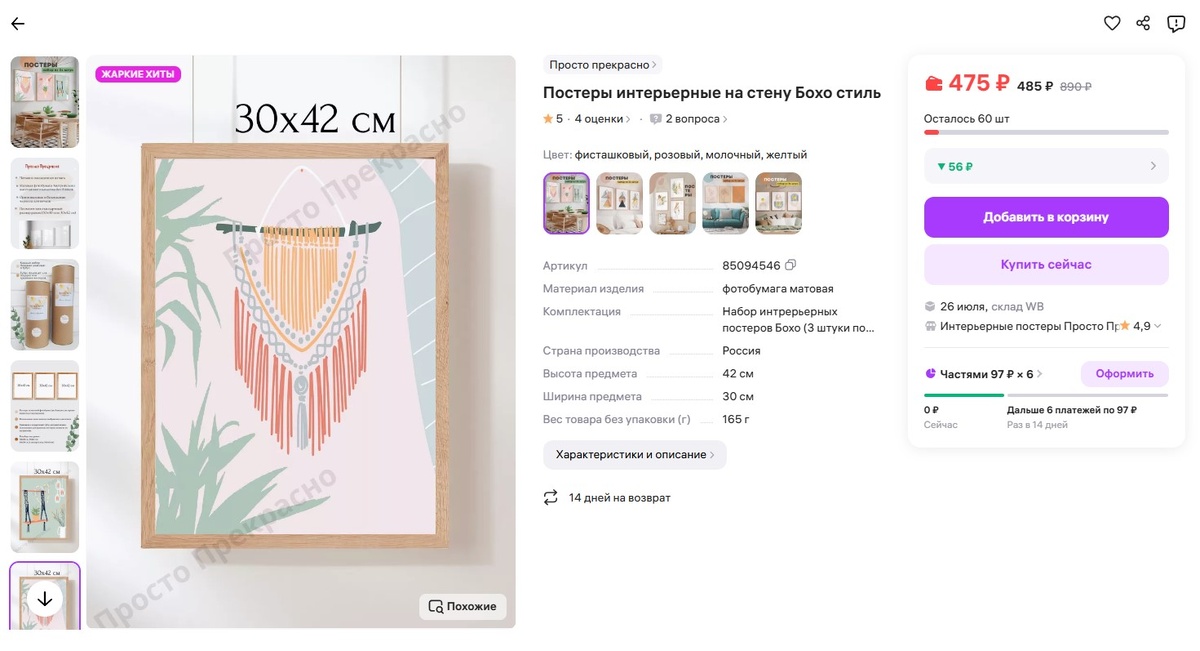The height and width of the screenshot is (651, 1200).
Task: Click the back arrow icon
Action: [x=18, y=24]
